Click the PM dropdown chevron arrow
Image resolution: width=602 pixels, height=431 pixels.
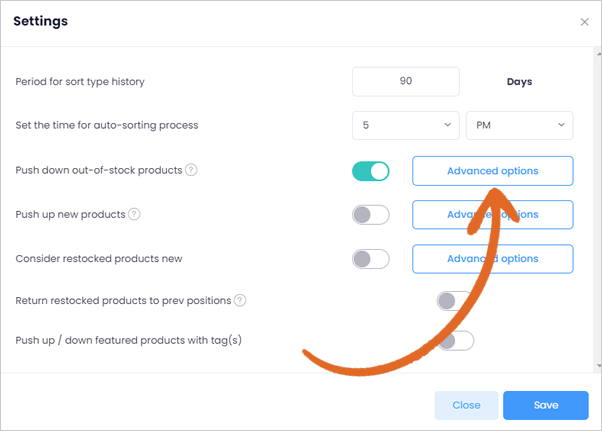click(561, 125)
